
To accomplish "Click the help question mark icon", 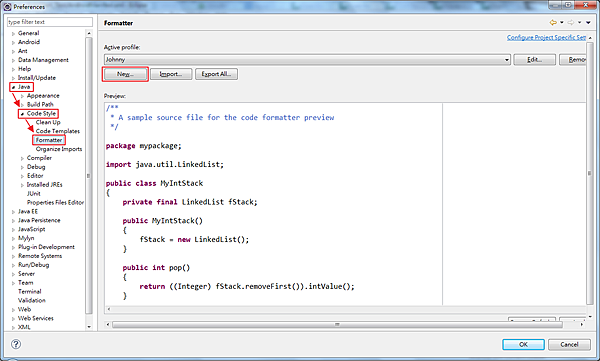I will (16, 344).
